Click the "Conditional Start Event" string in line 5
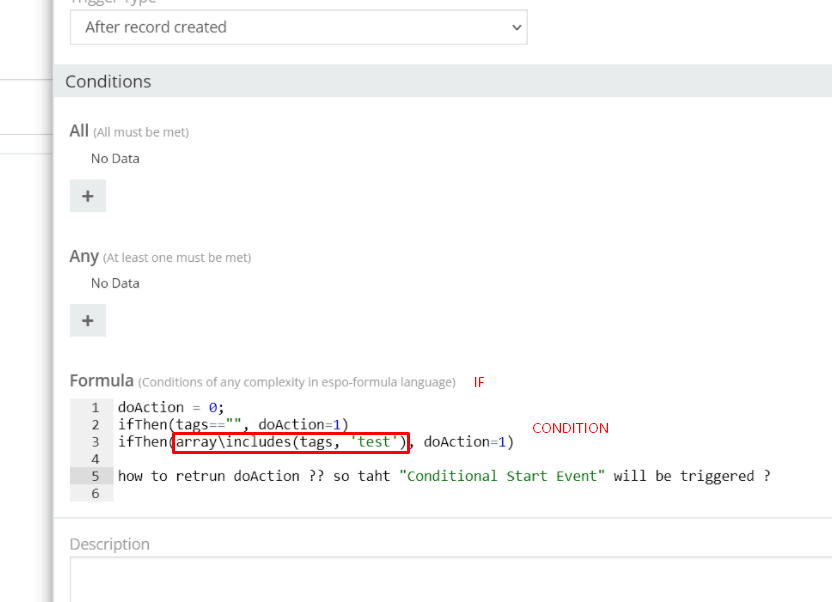Screen dimensions: 832x602 (502, 476)
